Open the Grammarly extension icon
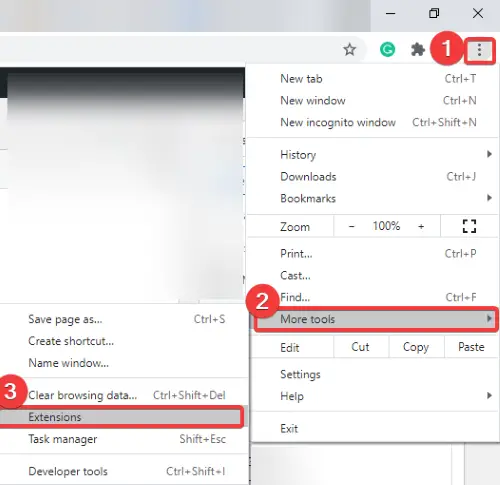 (x=387, y=50)
